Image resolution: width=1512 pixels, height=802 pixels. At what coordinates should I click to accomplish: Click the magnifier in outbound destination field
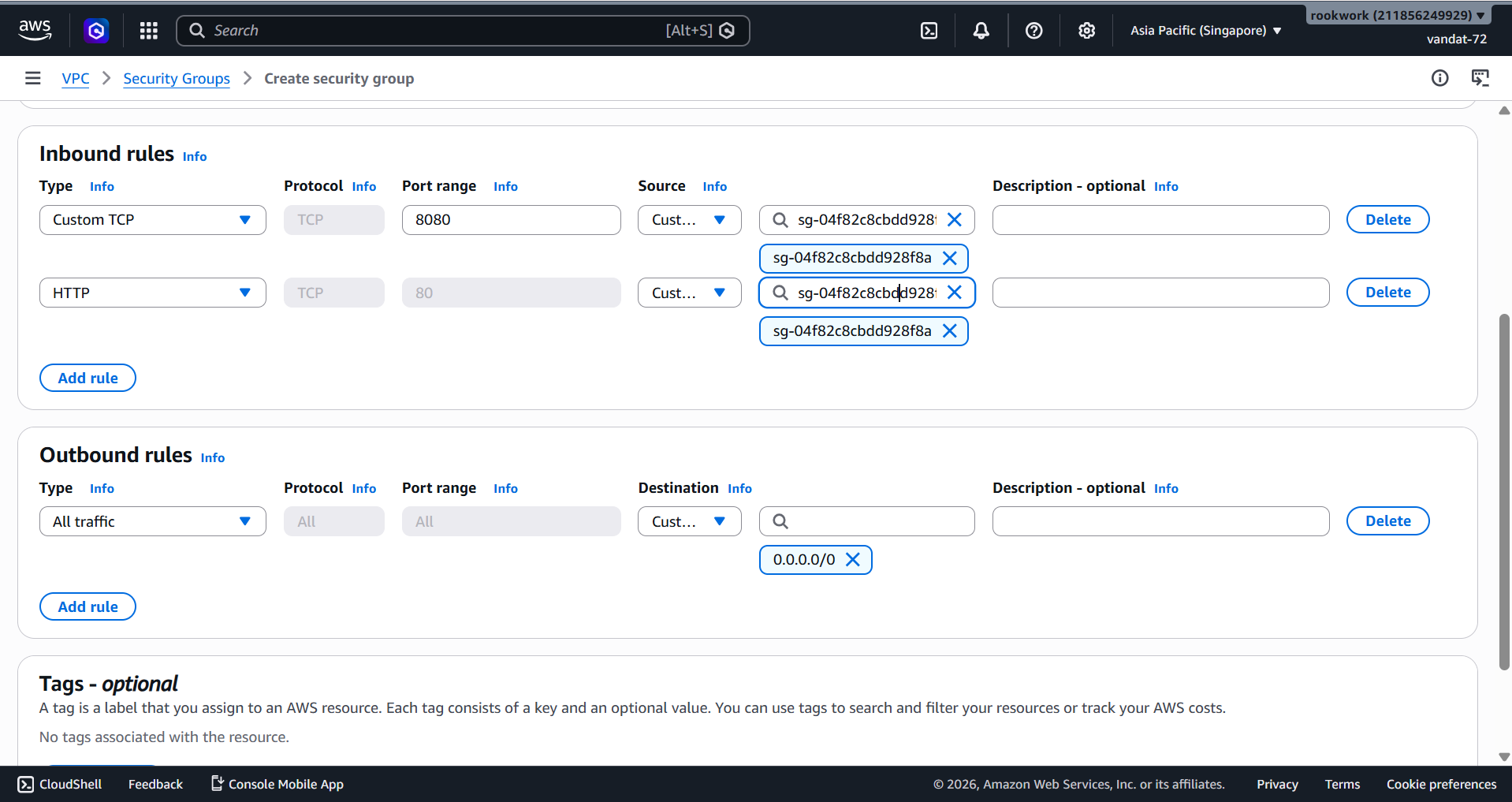pyautogui.click(x=780, y=521)
